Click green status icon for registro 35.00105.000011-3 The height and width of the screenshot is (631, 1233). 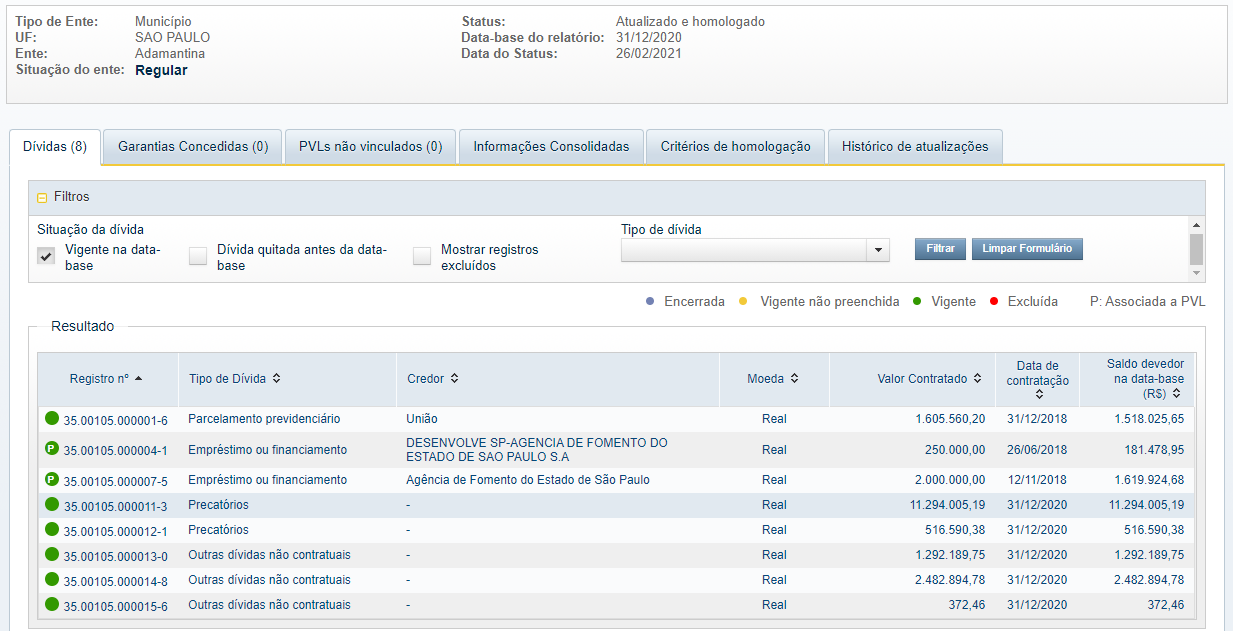(x=52, y=505)
